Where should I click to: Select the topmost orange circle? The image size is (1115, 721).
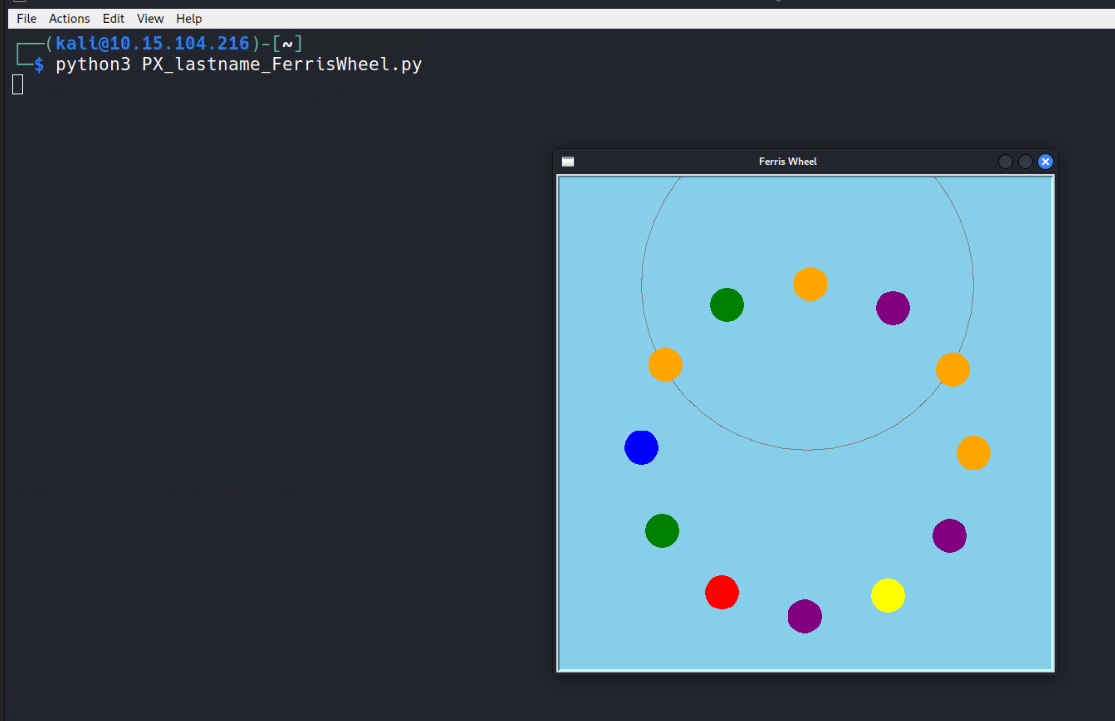click(x=810, y=284)
